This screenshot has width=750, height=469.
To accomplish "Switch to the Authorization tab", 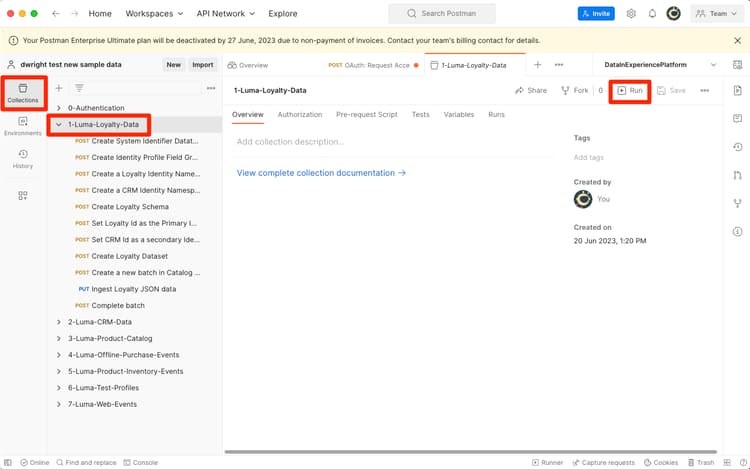I will point(299,115).
